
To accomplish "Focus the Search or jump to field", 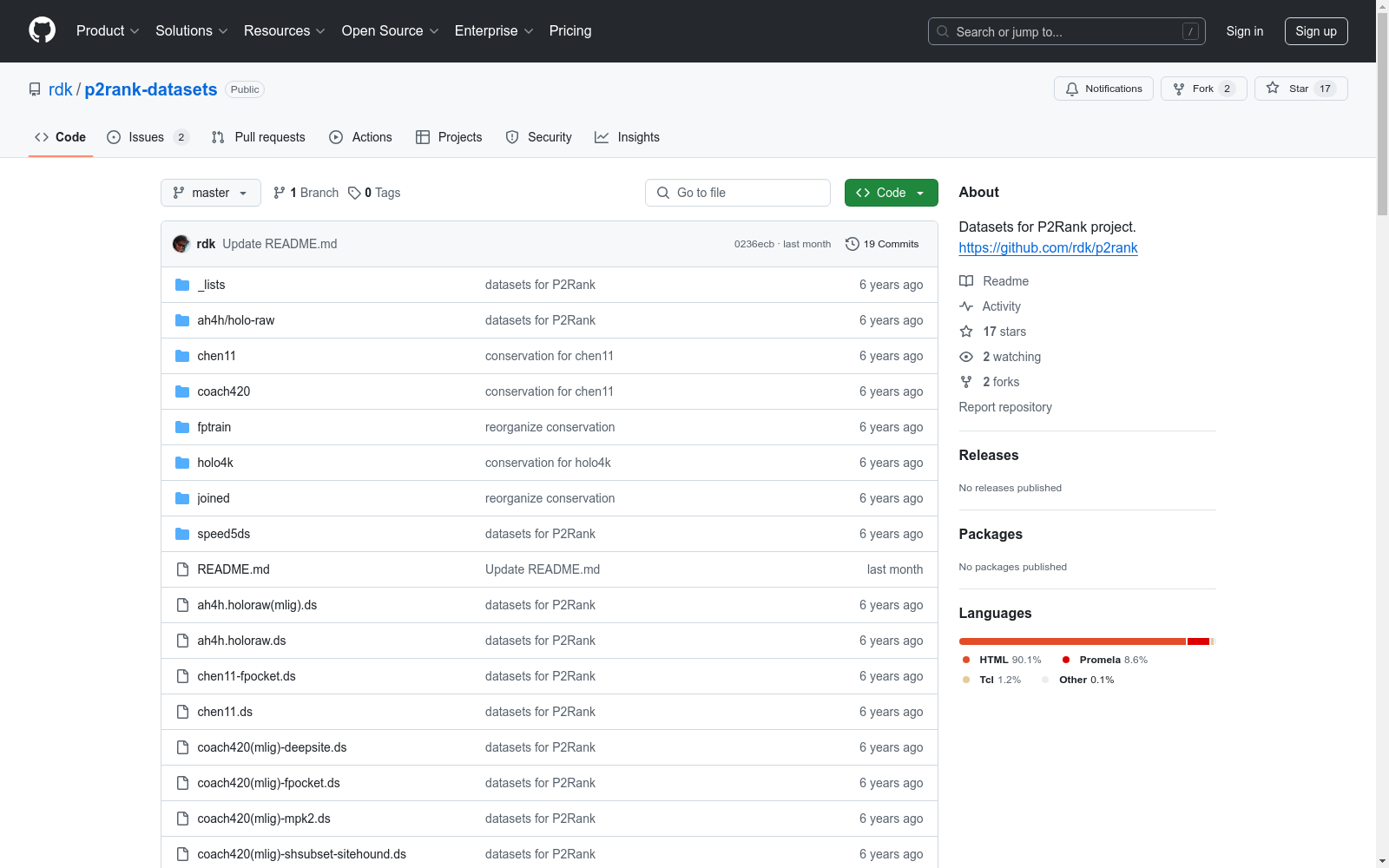I will 1067,31.
